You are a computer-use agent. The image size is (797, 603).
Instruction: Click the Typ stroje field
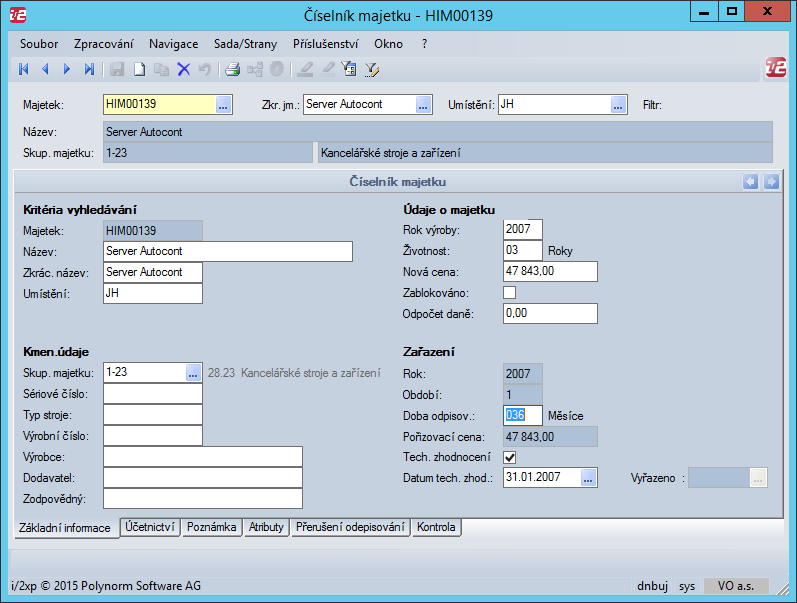click(x=152, y=415)
